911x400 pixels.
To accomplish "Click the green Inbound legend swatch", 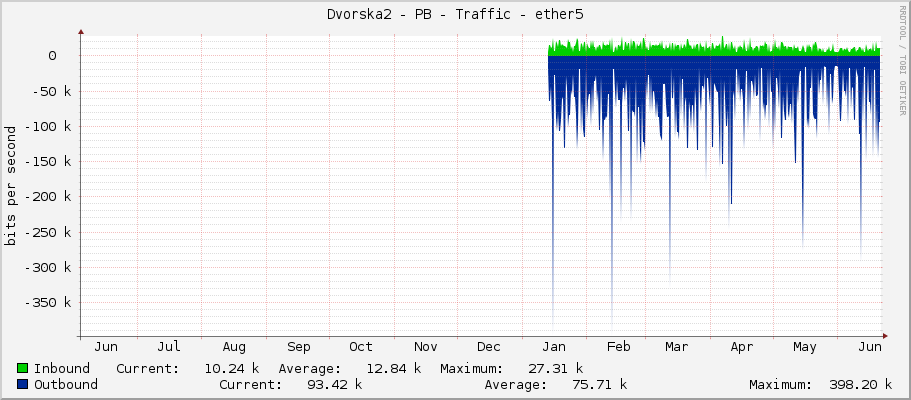I will (x=23, y=369).
